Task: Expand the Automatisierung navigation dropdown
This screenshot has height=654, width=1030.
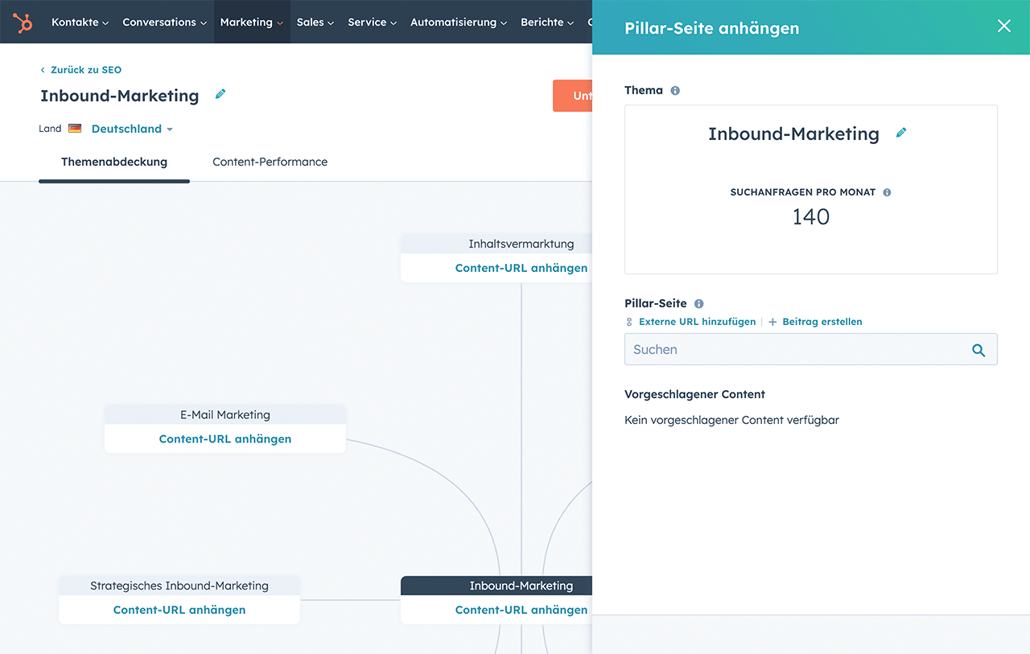Action: 458,21
